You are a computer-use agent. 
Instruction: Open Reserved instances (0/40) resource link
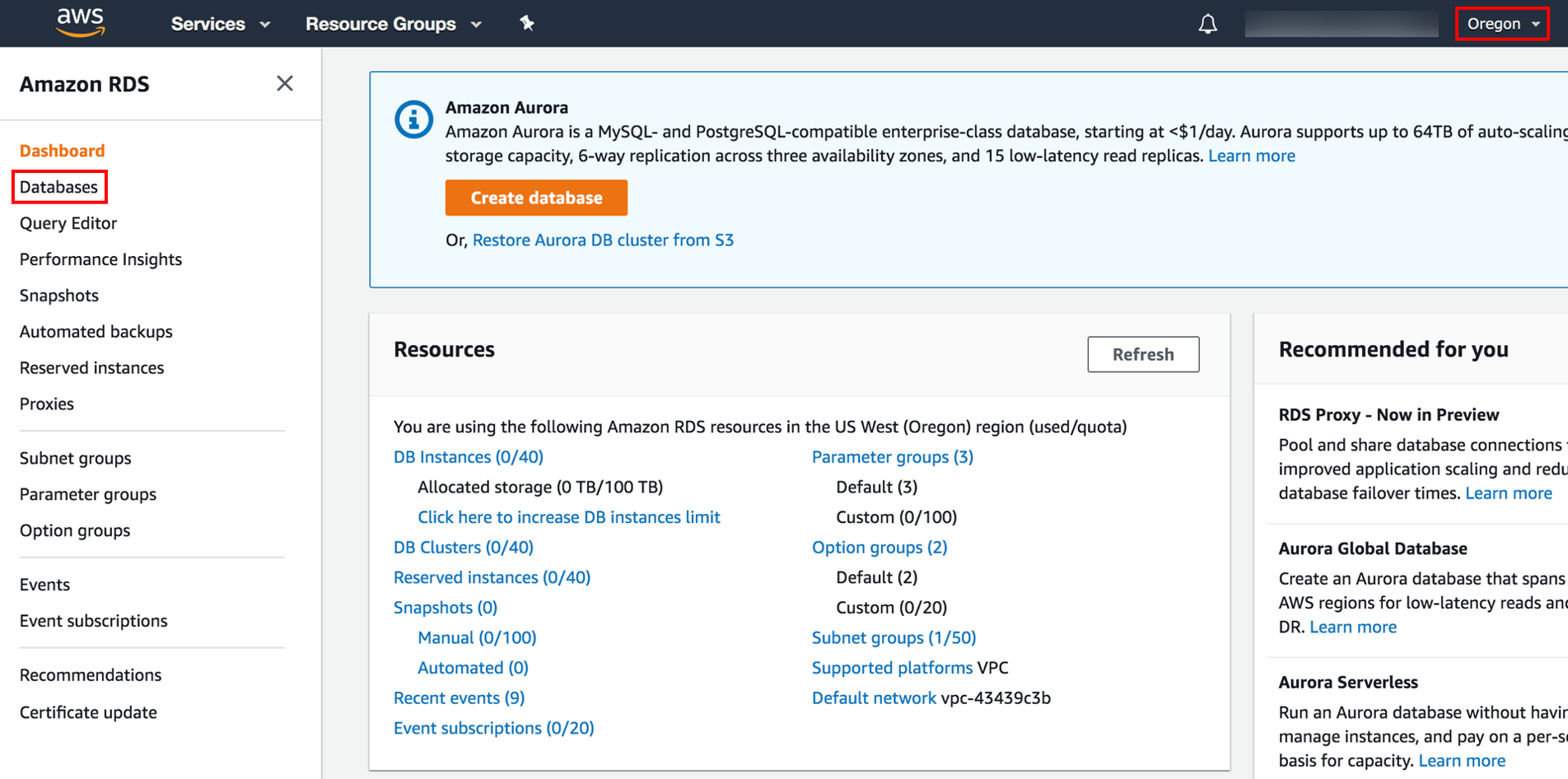(492, 578)
